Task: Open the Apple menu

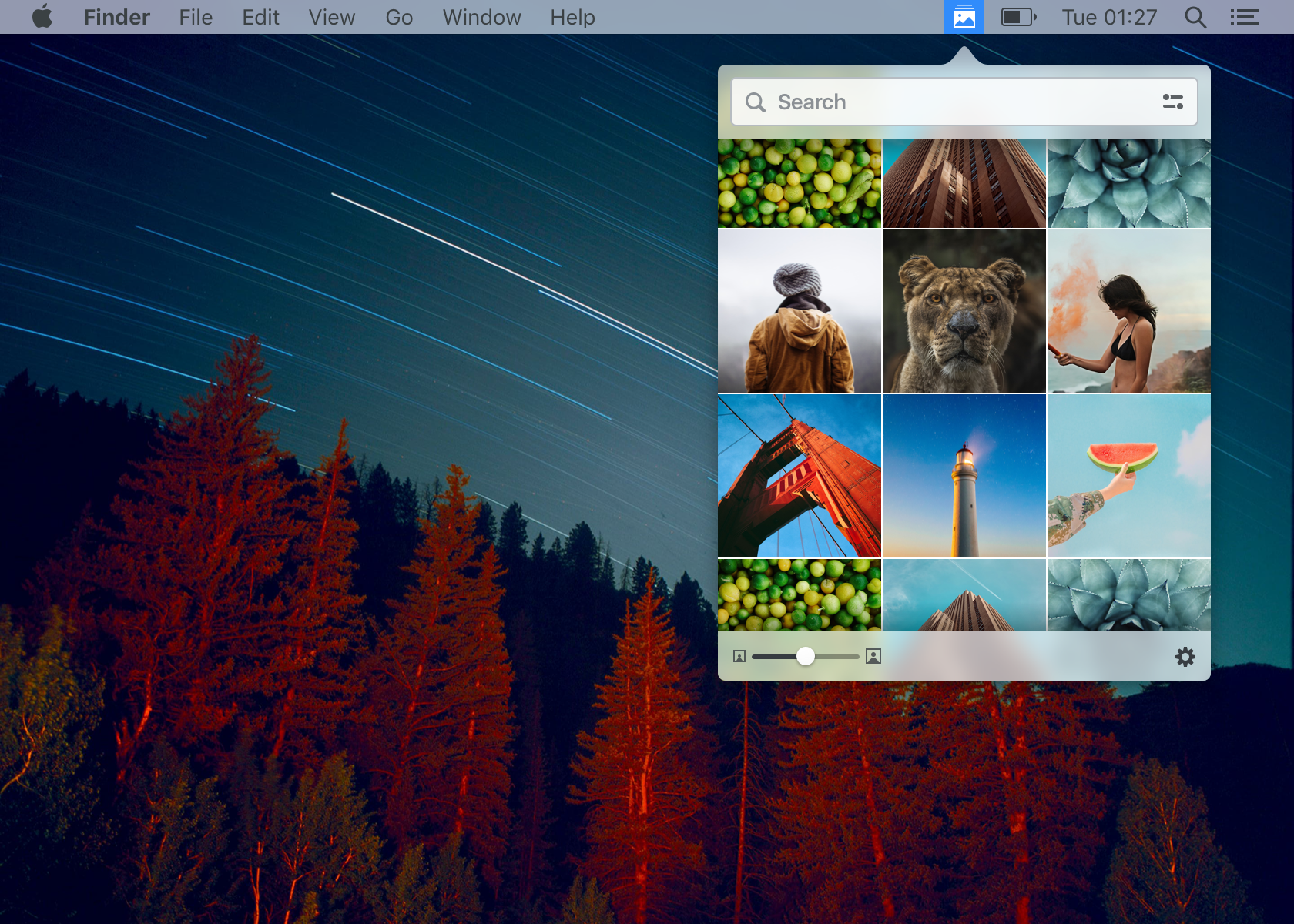Action: [42, 17]
